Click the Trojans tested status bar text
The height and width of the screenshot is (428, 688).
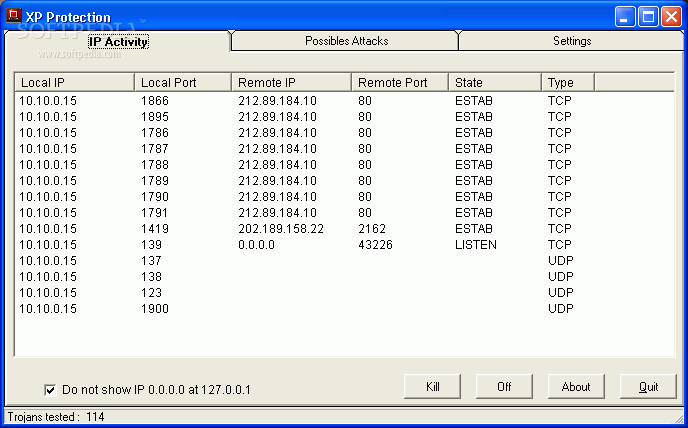[56, 417]
